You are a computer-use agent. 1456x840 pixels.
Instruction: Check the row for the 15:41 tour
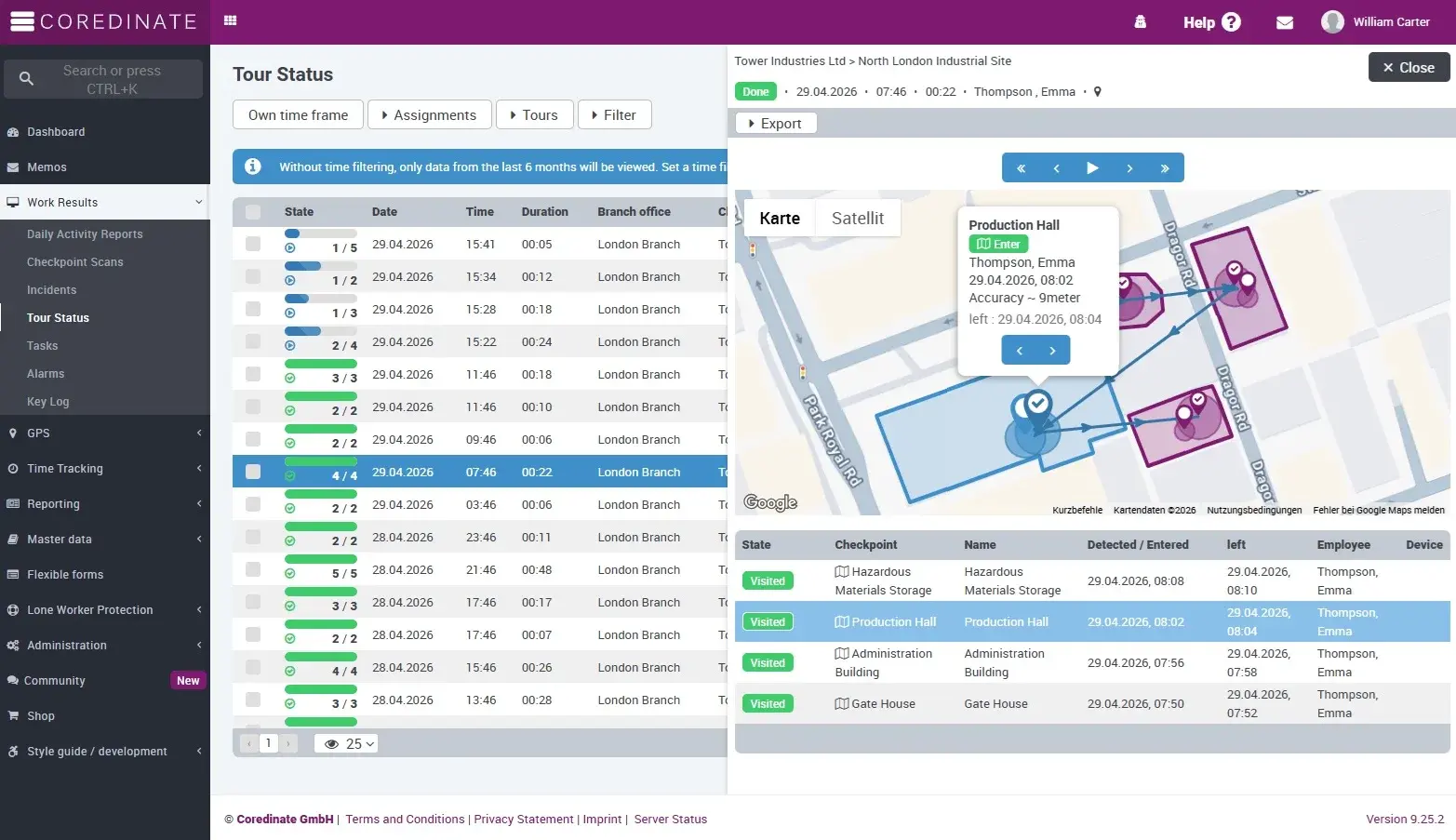pyautogui.click(x=253, y=244)
